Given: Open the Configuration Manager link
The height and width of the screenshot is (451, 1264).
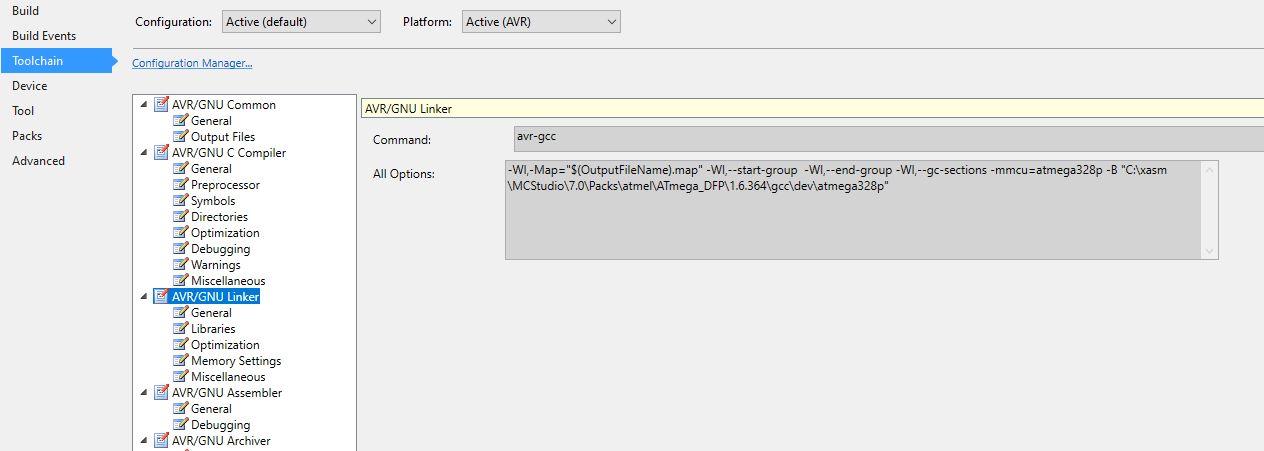Looking at the screenshot, I should click(x=192, y=63).
